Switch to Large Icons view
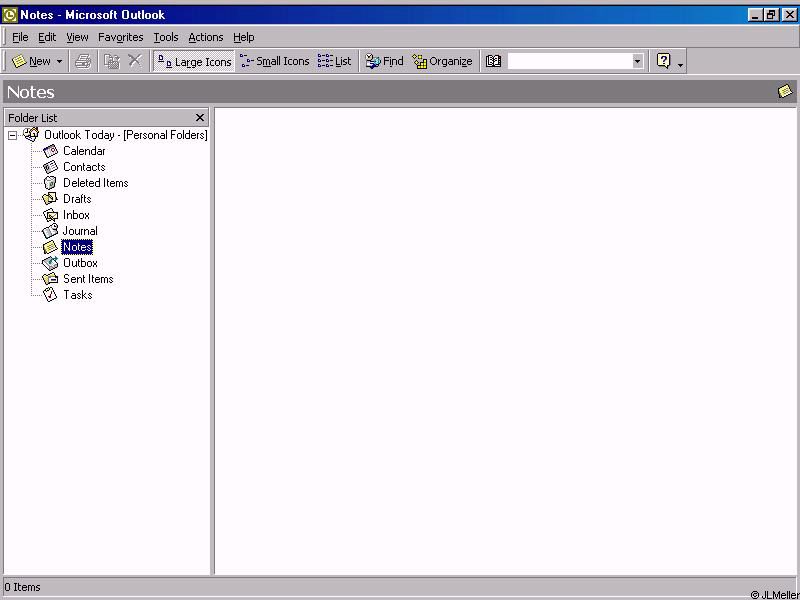 [194, 61]
